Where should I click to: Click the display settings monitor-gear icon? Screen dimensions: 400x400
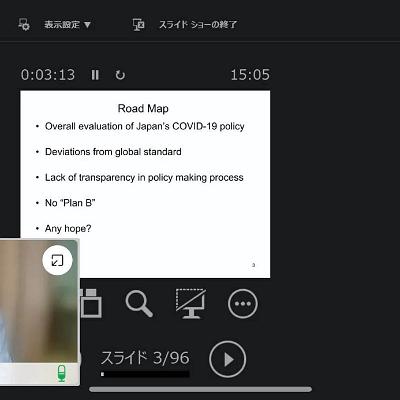click(24, 25)
